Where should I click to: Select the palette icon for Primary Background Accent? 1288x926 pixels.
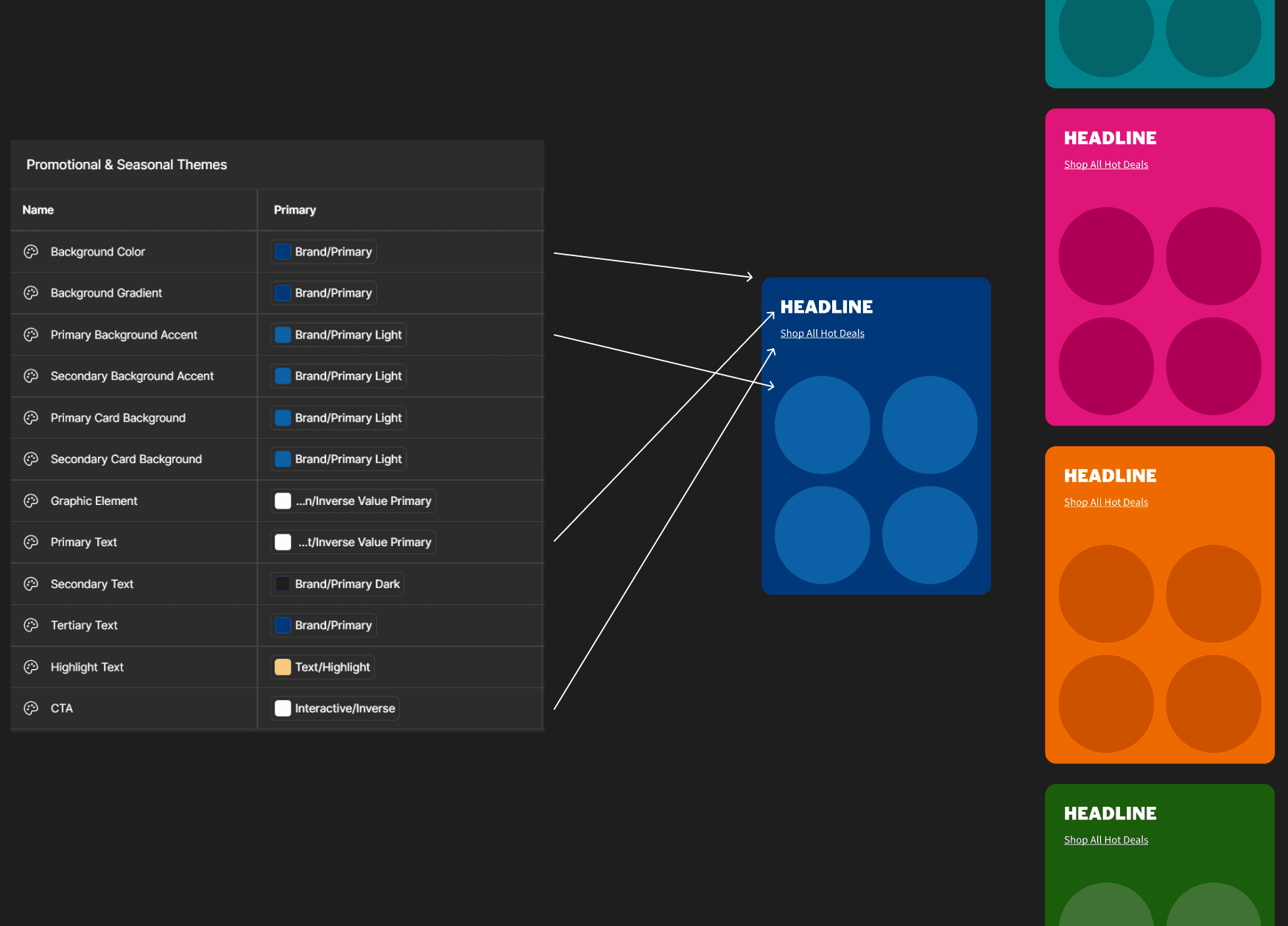31,335
